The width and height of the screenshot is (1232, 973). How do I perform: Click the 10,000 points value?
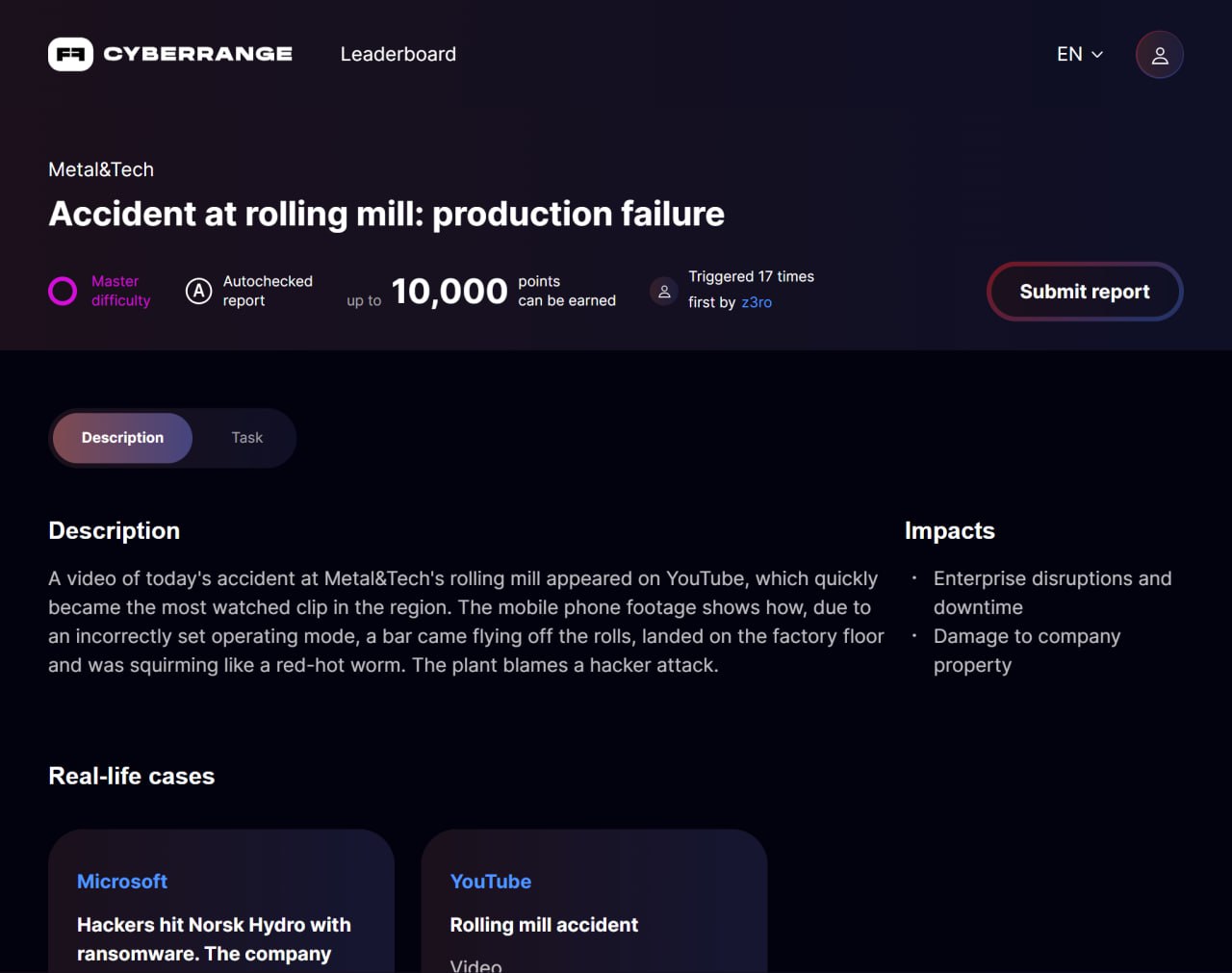click(x=449, y=291)
